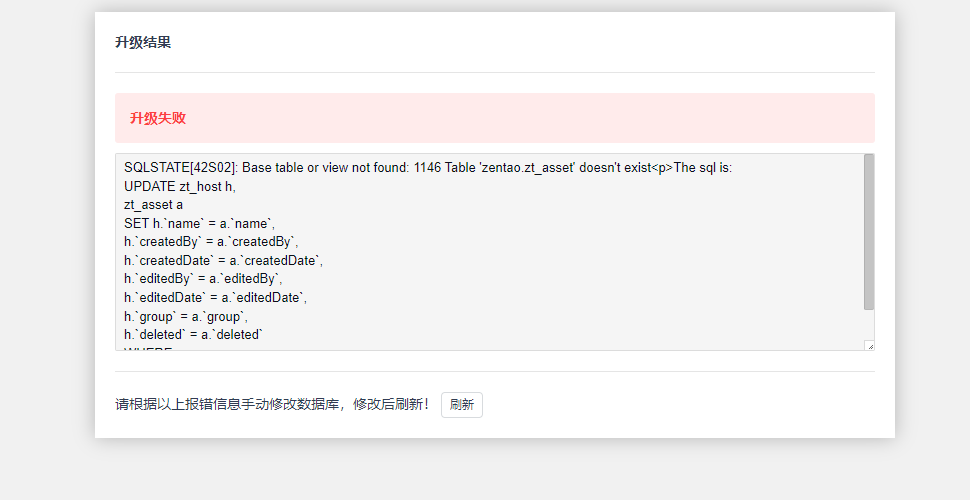
Task: Click the 升级结果 heading
Action: [143, 42]
